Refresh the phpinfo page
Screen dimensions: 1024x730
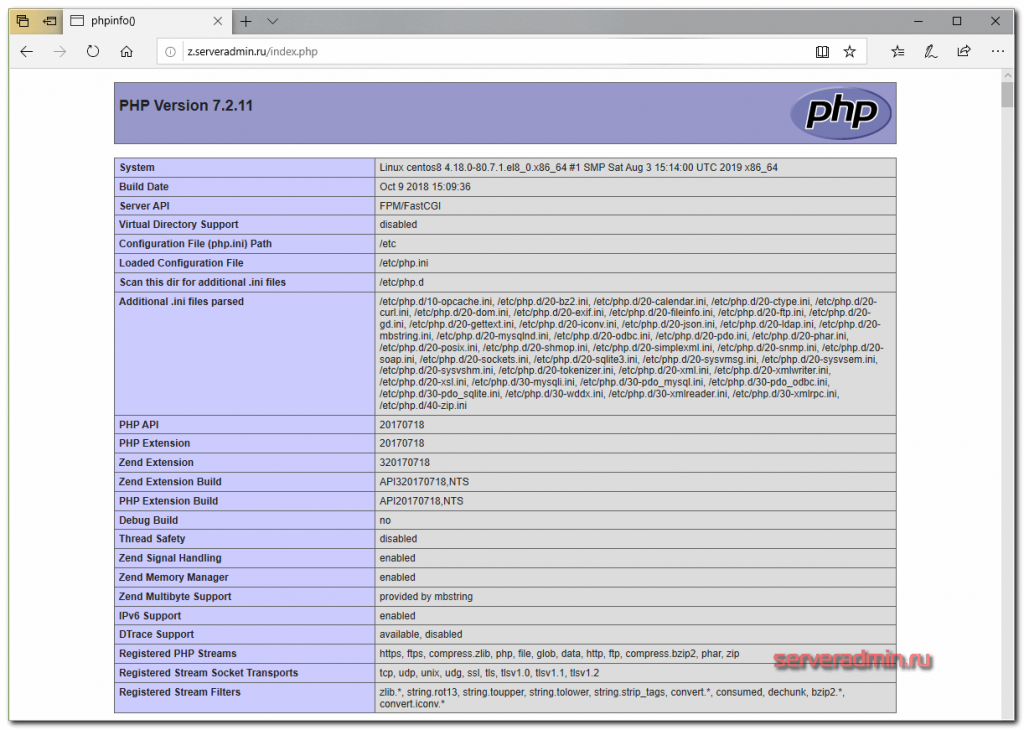tap(92, 51)
